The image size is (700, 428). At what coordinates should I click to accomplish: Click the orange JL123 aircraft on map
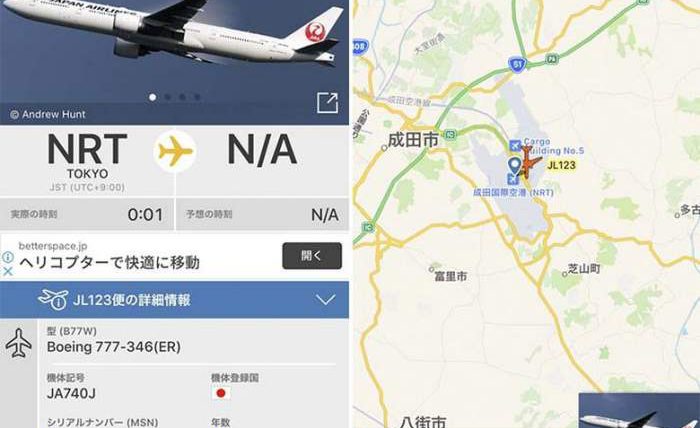point(529,162)
